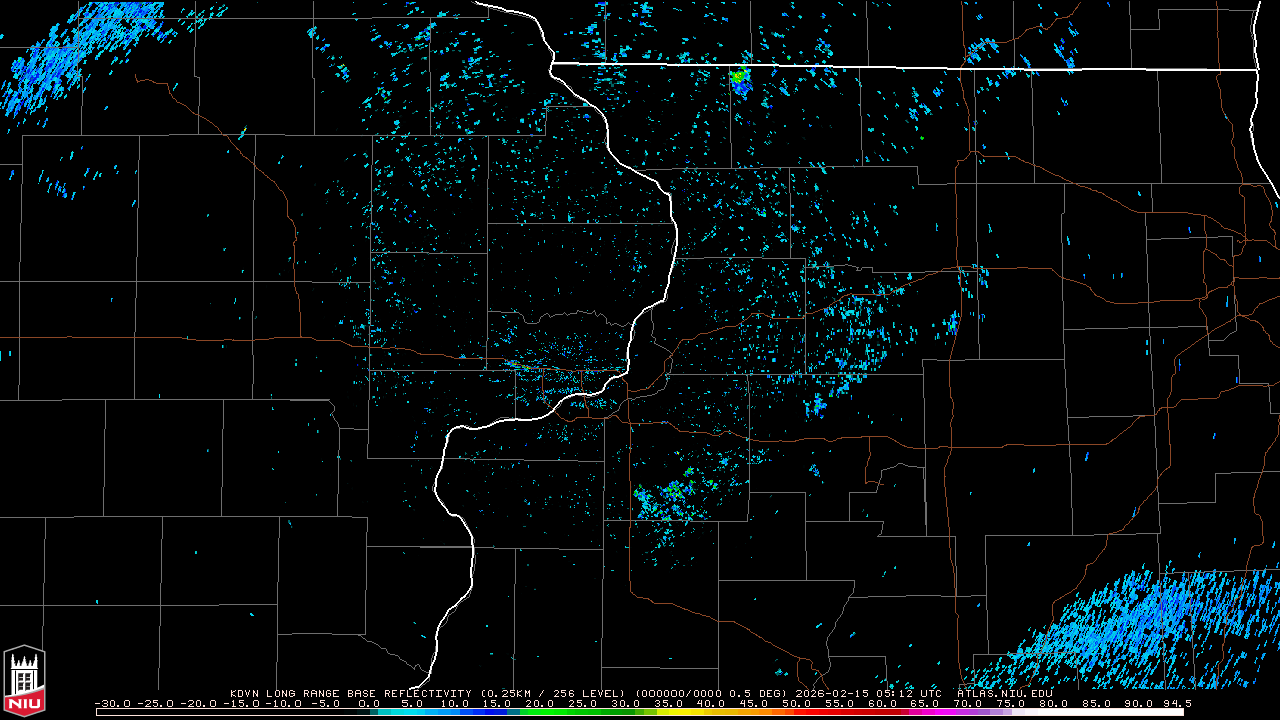Click the -30.0 label on the scale
This screenshot has height=720, width=1280.
pyautogui.click(x=113, y=703)
